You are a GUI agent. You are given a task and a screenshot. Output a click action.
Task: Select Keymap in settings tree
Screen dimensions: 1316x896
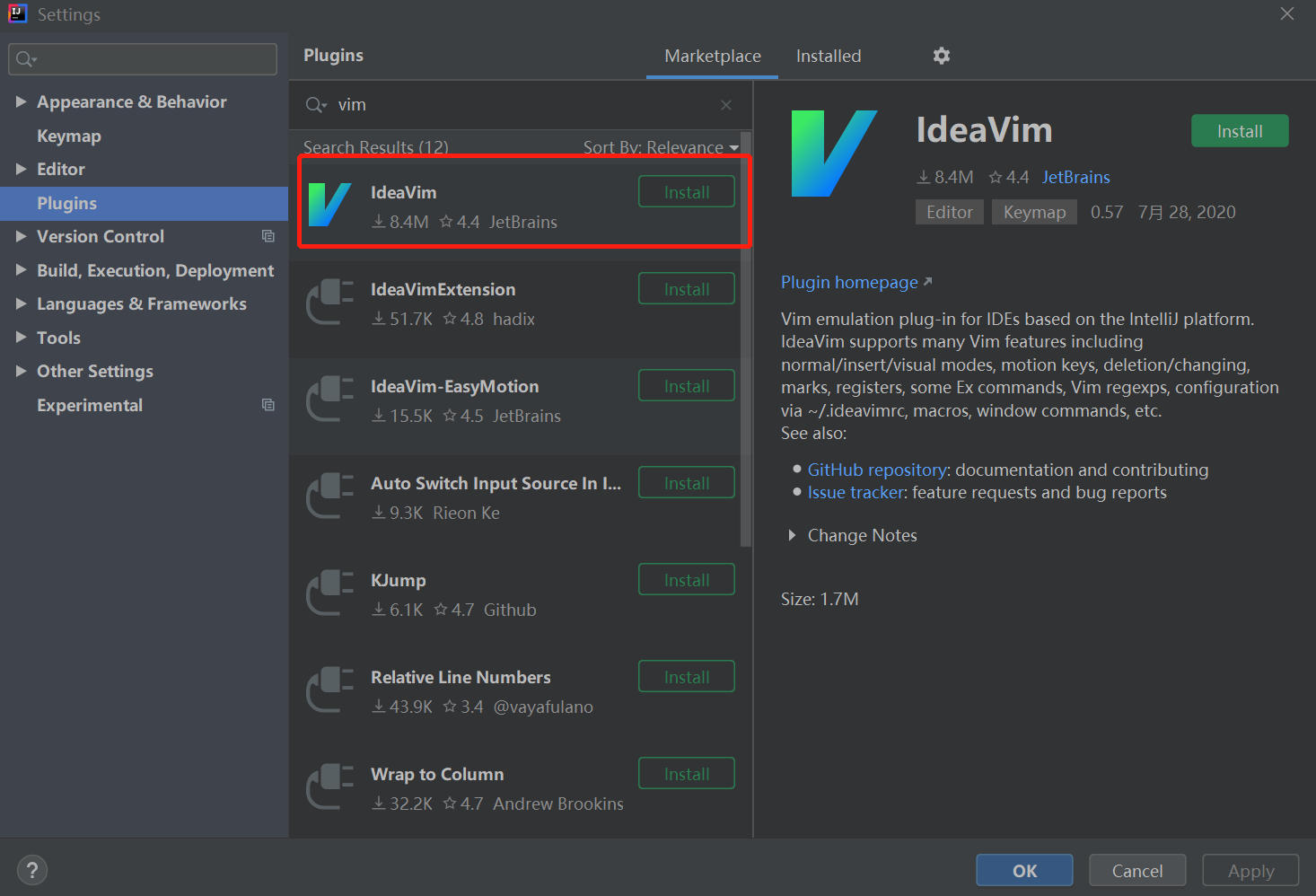(69, 136)
